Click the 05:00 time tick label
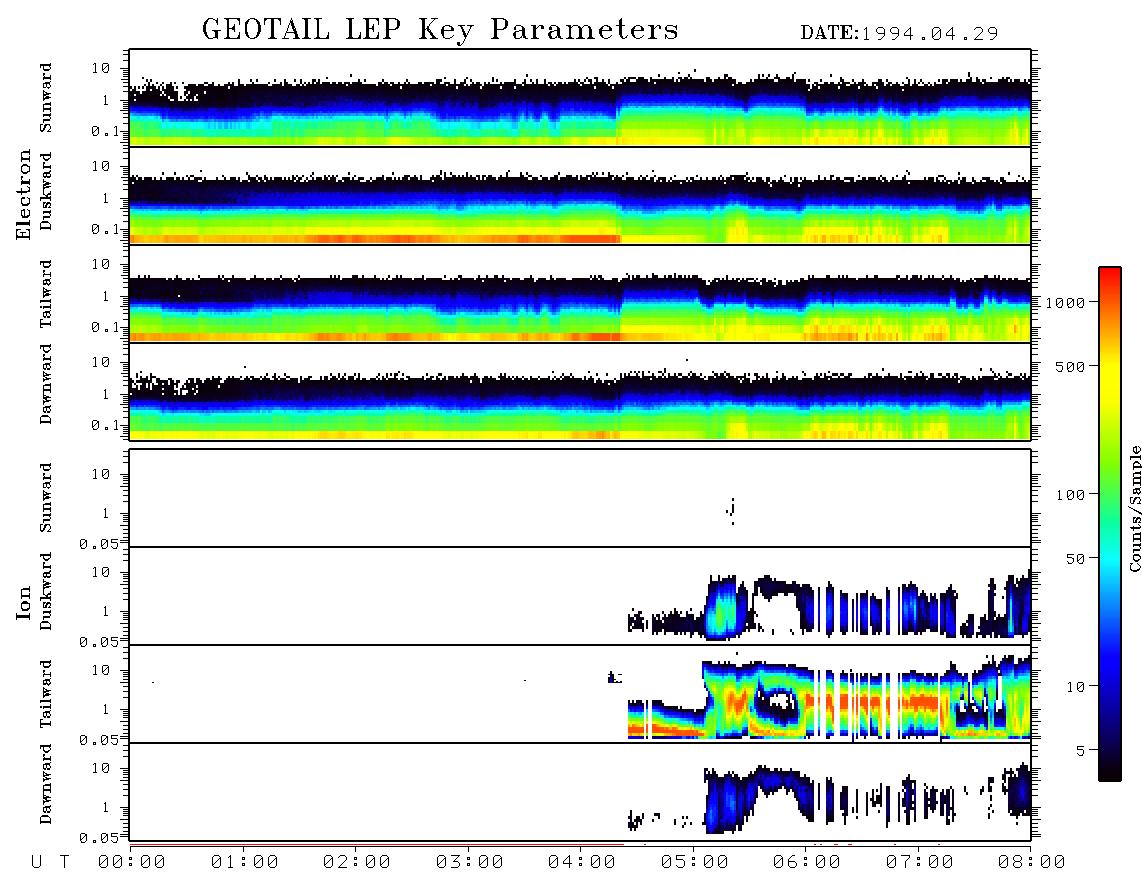 (695, 863)
